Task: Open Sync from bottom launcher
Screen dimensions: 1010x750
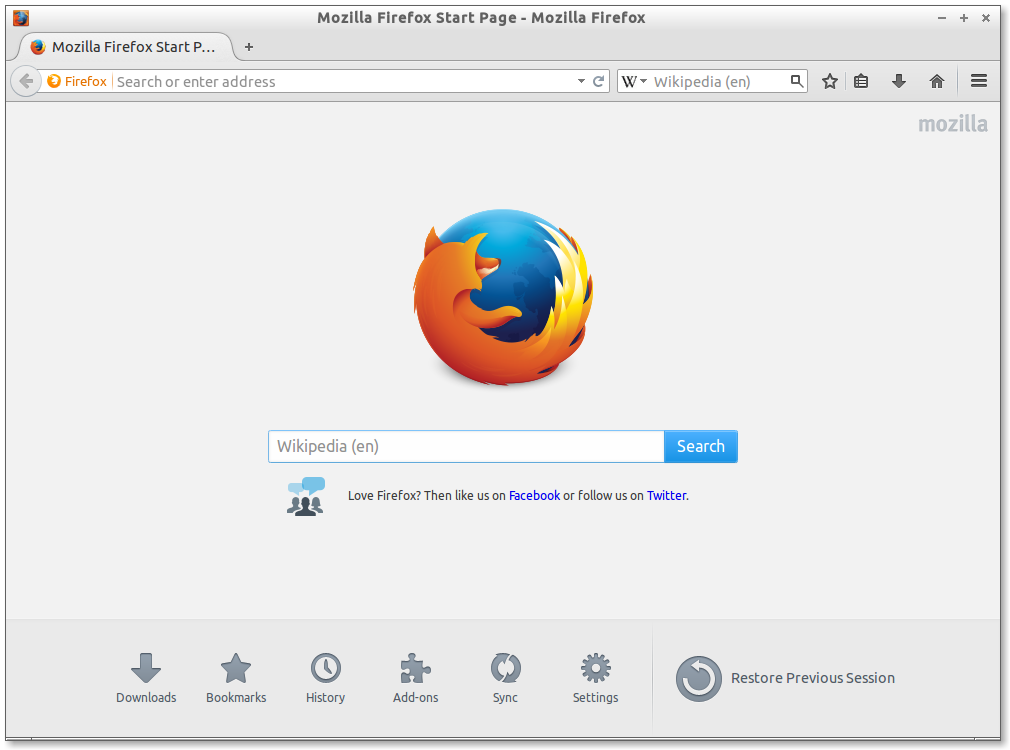Action: tap(505, 678)
